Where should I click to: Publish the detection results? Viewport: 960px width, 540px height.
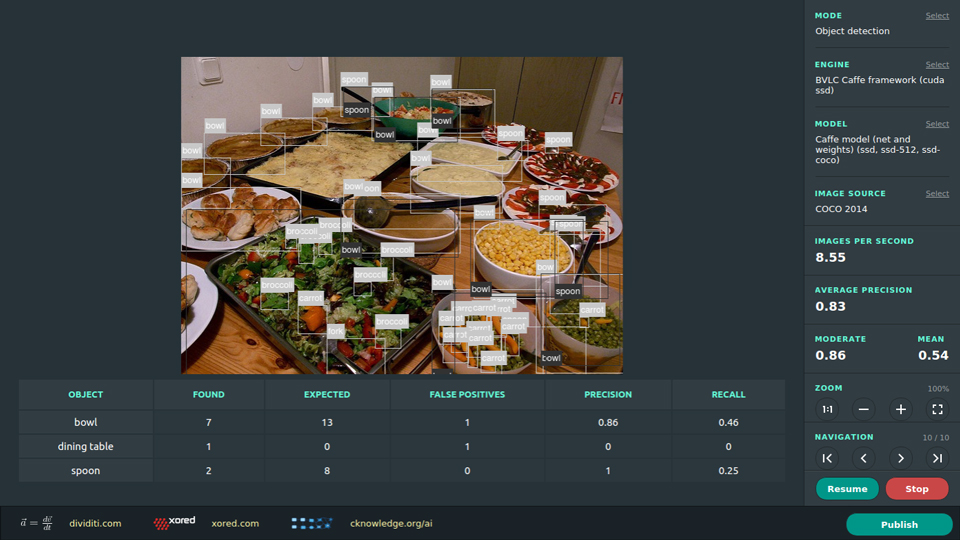pyautogui.click(x=899, y=524)
